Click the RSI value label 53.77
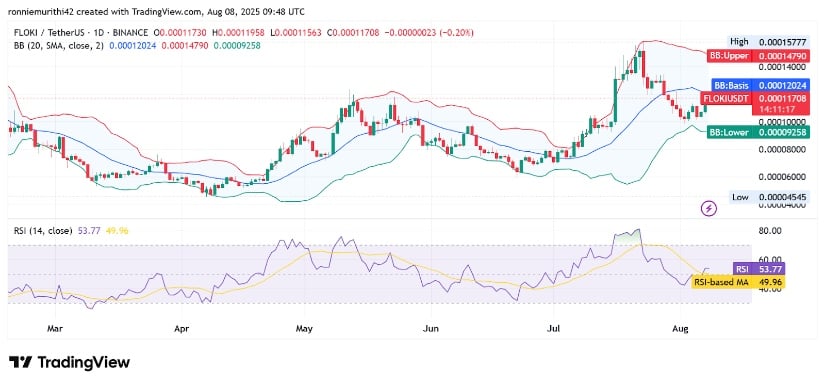This screenshot has width=825, height=385. 758,269
